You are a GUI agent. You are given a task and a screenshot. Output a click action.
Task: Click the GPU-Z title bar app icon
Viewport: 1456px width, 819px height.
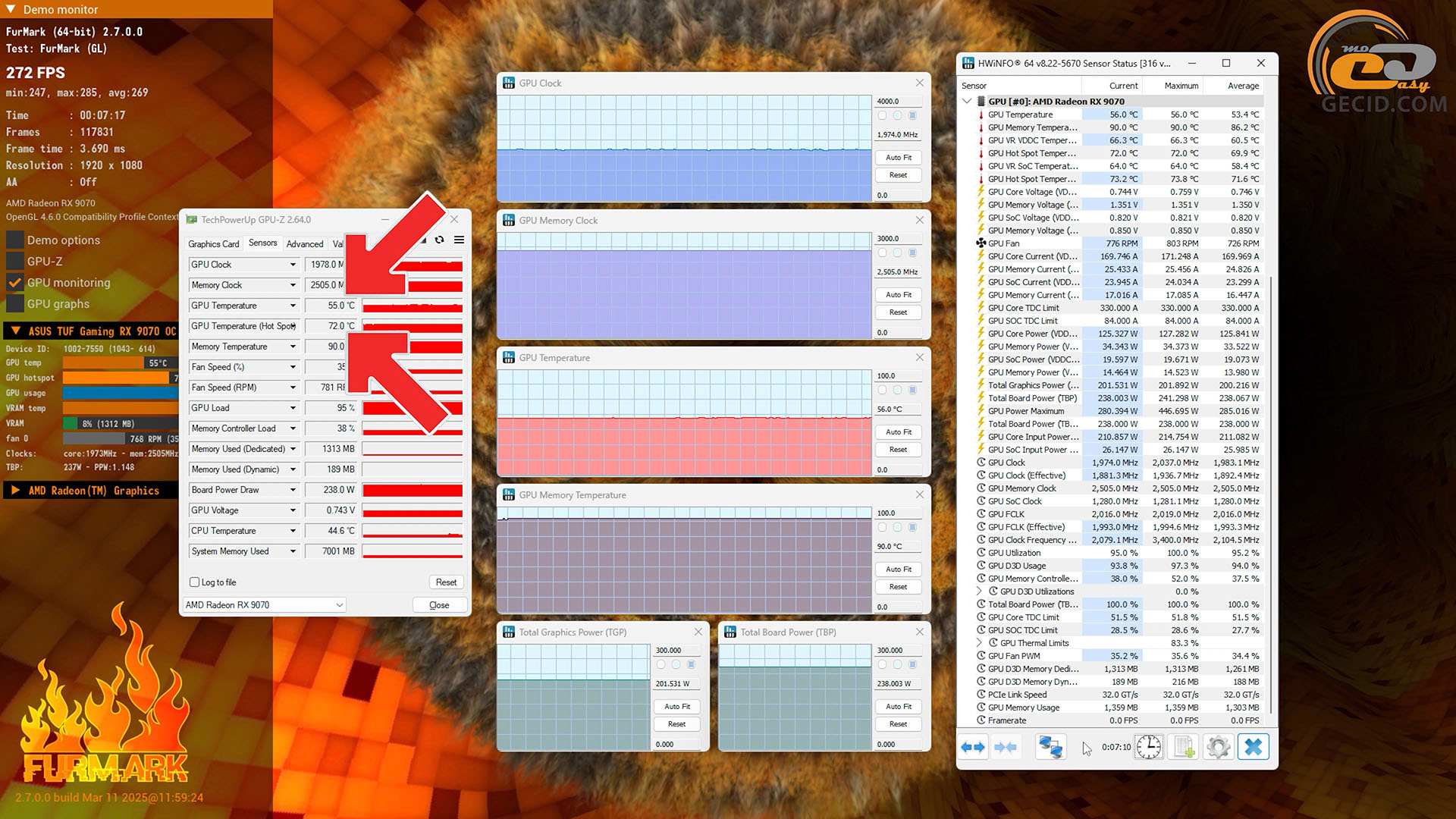[192, 220]
